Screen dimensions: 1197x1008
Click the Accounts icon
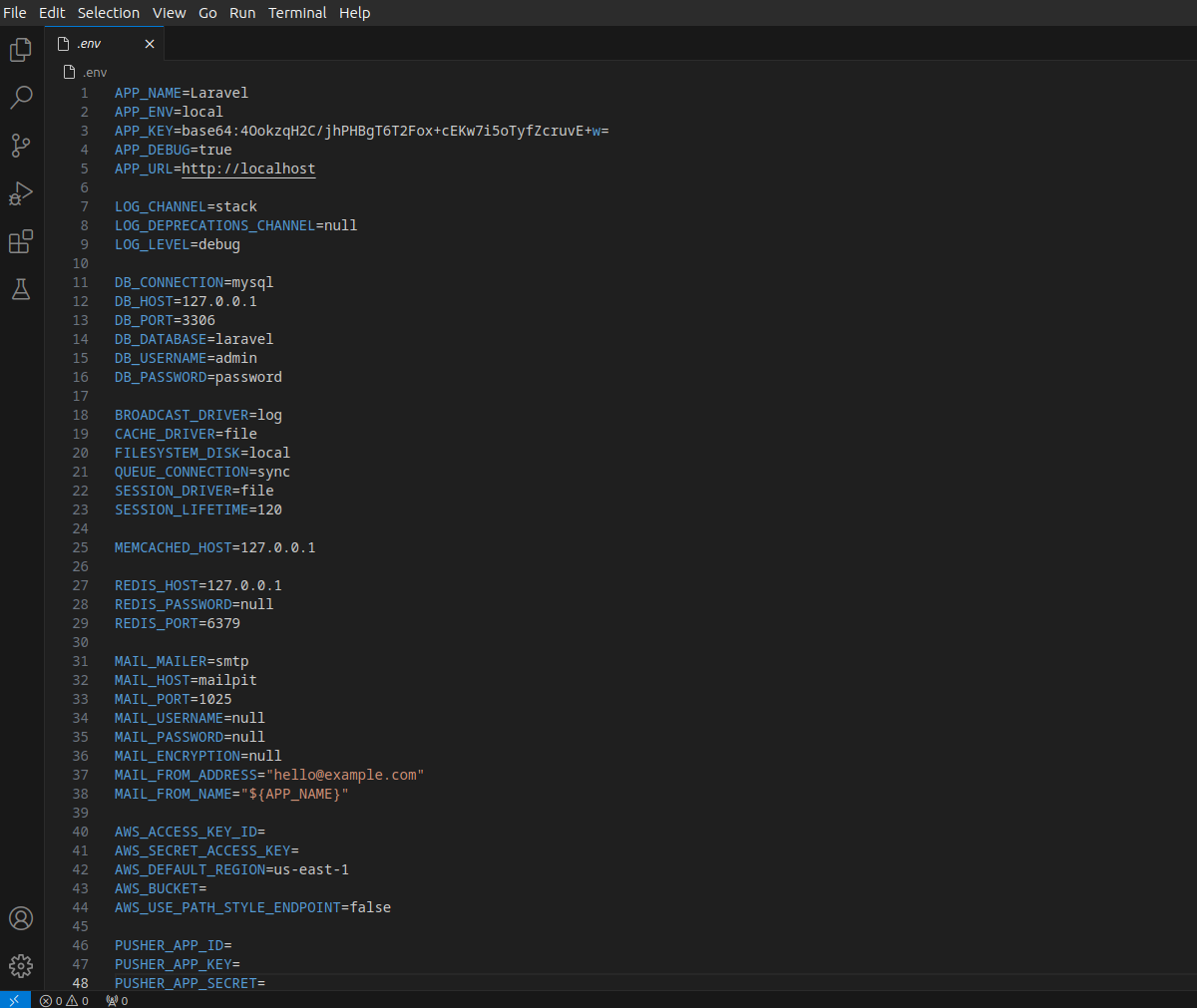20,917
